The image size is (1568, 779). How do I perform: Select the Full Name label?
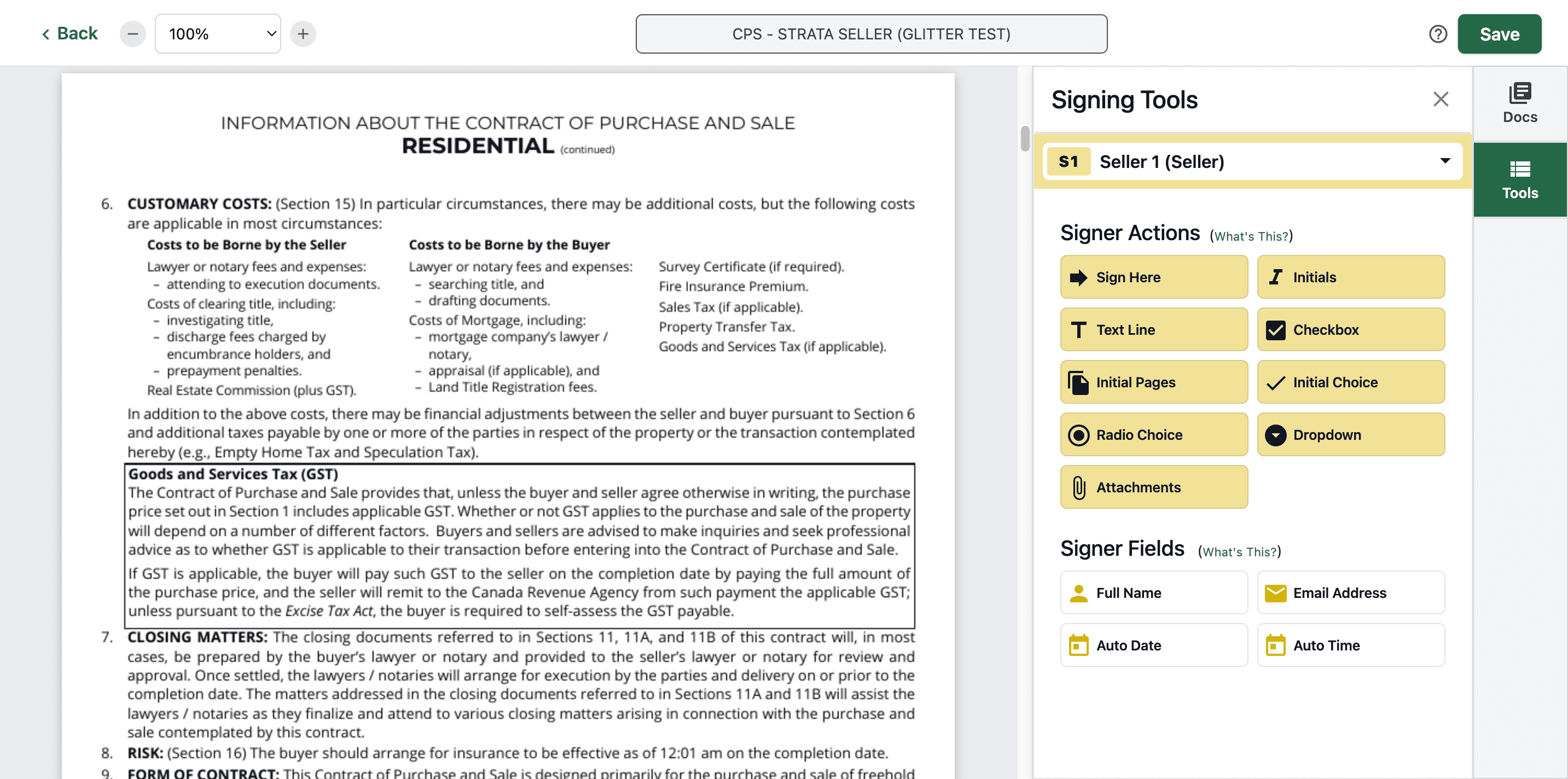coord(1129,593)
